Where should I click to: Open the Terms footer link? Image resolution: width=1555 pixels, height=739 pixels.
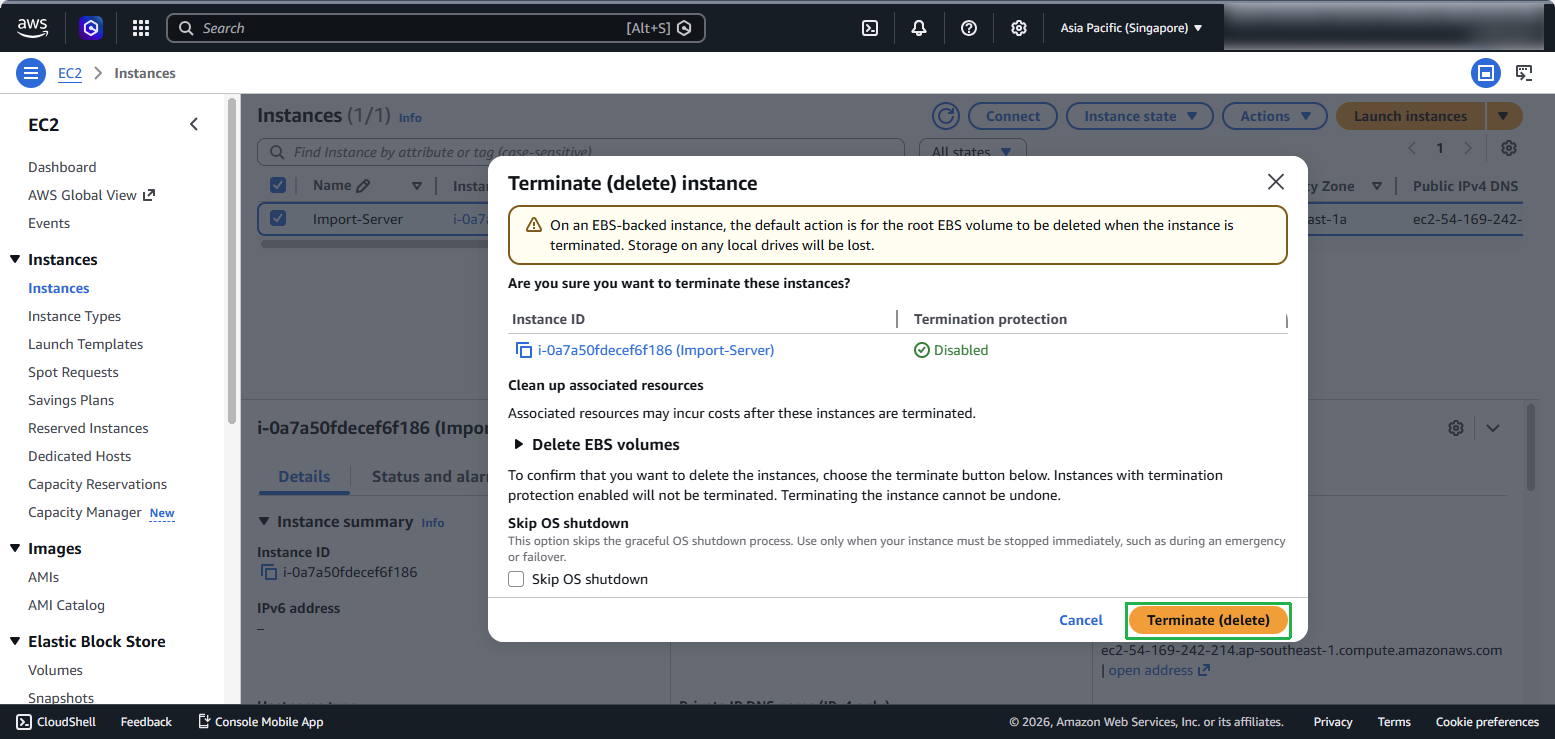[1394, 721]
